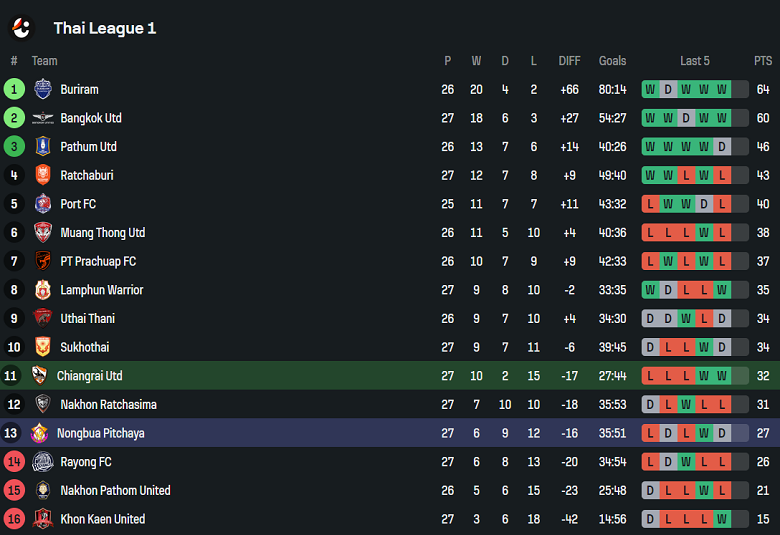780x535 pixels.
Task: Click the Ratchaburi orange crest
Action: [43, 175]
